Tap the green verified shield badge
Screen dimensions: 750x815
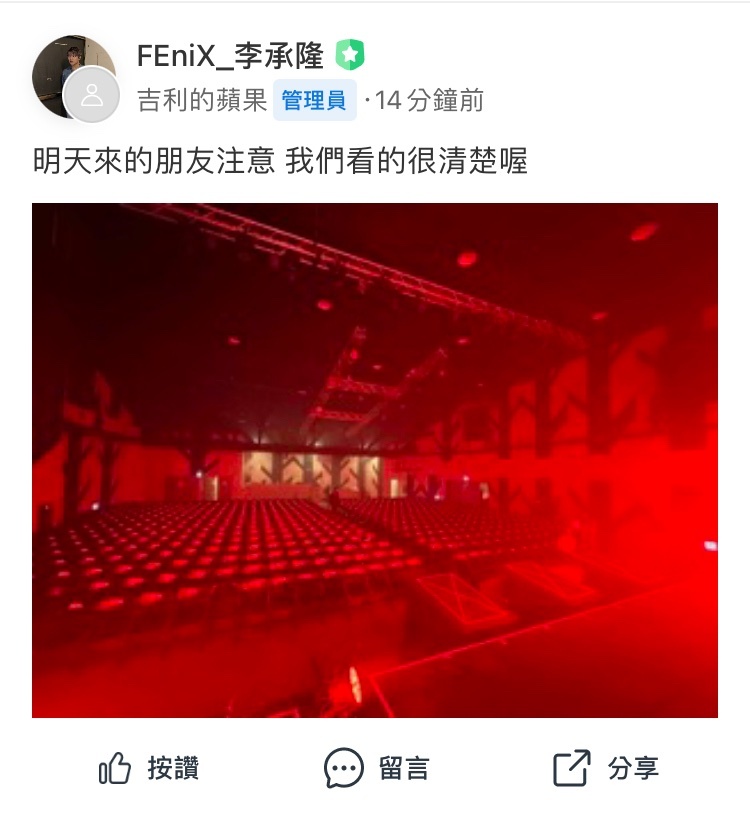point(350,55)
